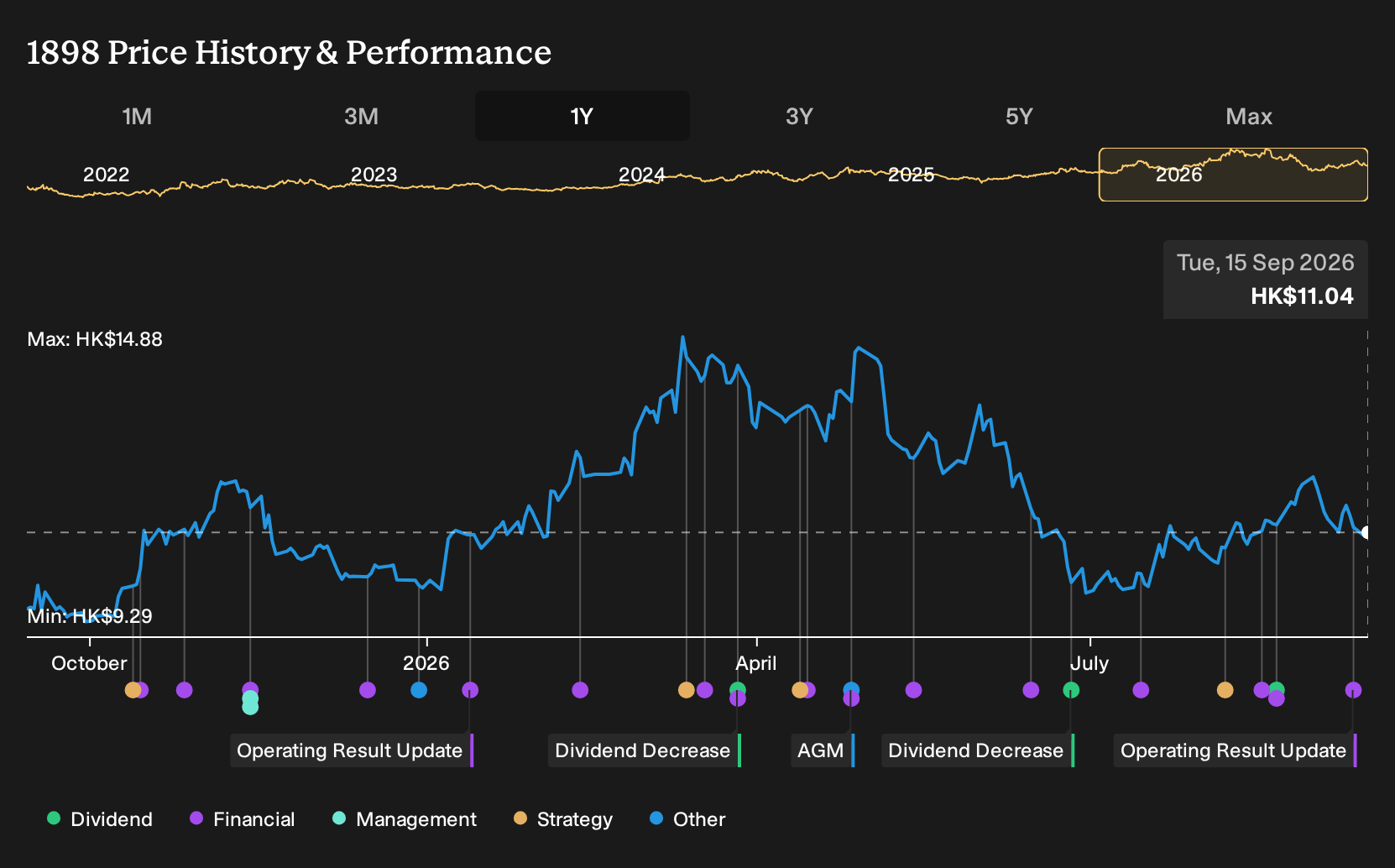Image resolution: width=1395 pixels, height=868 pixels.
Task: Click 2024 on the overview mini chart
Action: (x=641, y=175)
